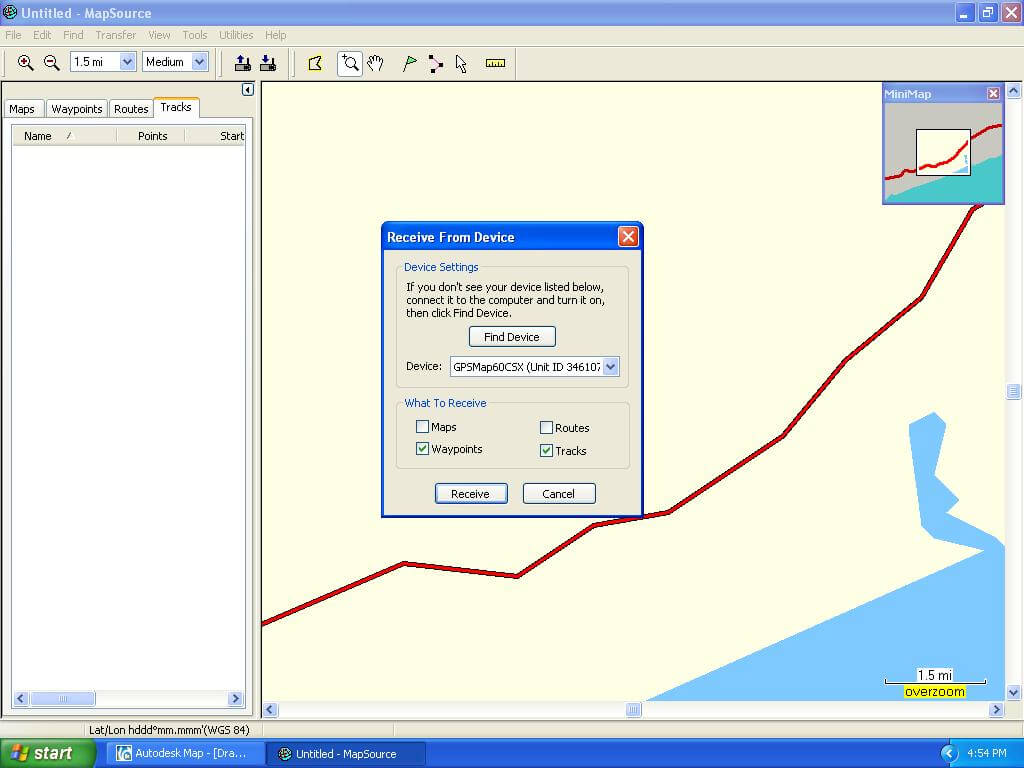Select the Selection arrow tool

point(461,63)
